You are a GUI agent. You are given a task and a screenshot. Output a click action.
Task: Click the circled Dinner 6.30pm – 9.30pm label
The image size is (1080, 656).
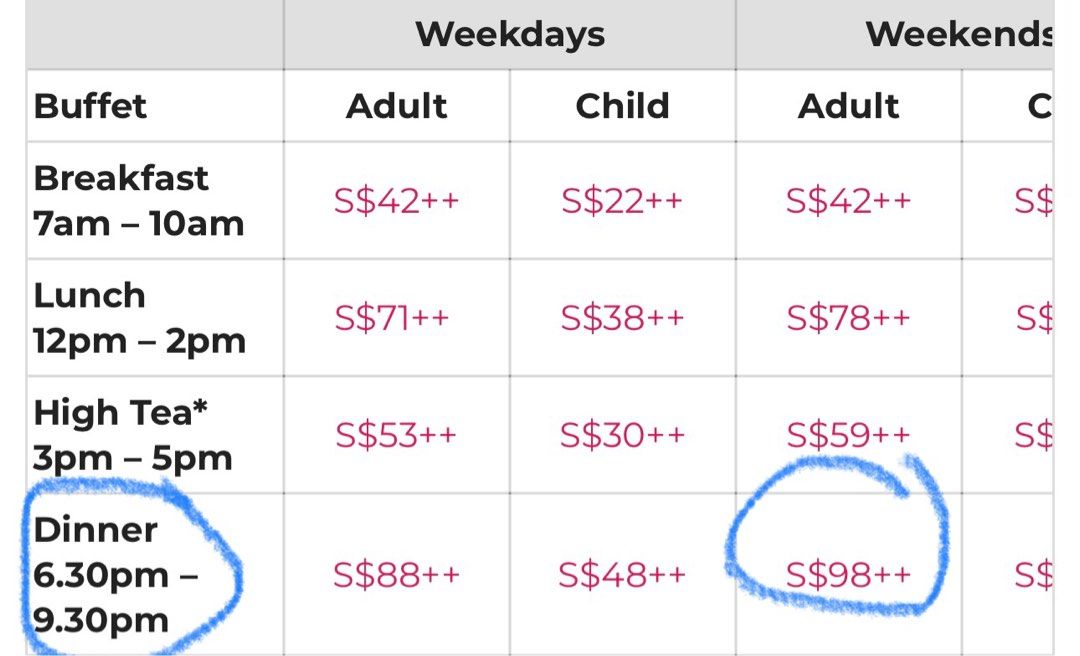tap(115, 574)
